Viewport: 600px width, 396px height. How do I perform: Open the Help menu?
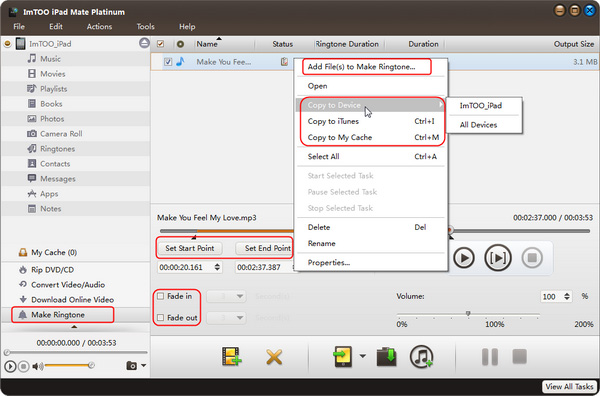[187, 27]
